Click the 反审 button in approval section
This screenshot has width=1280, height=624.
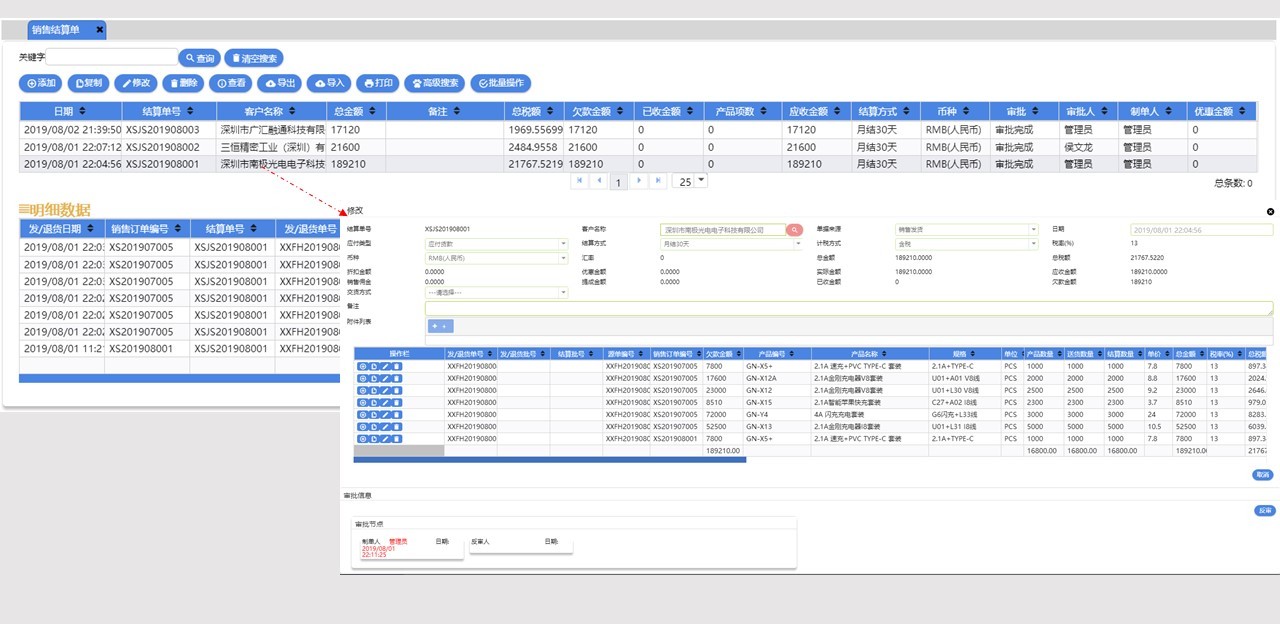(1265, 511)
